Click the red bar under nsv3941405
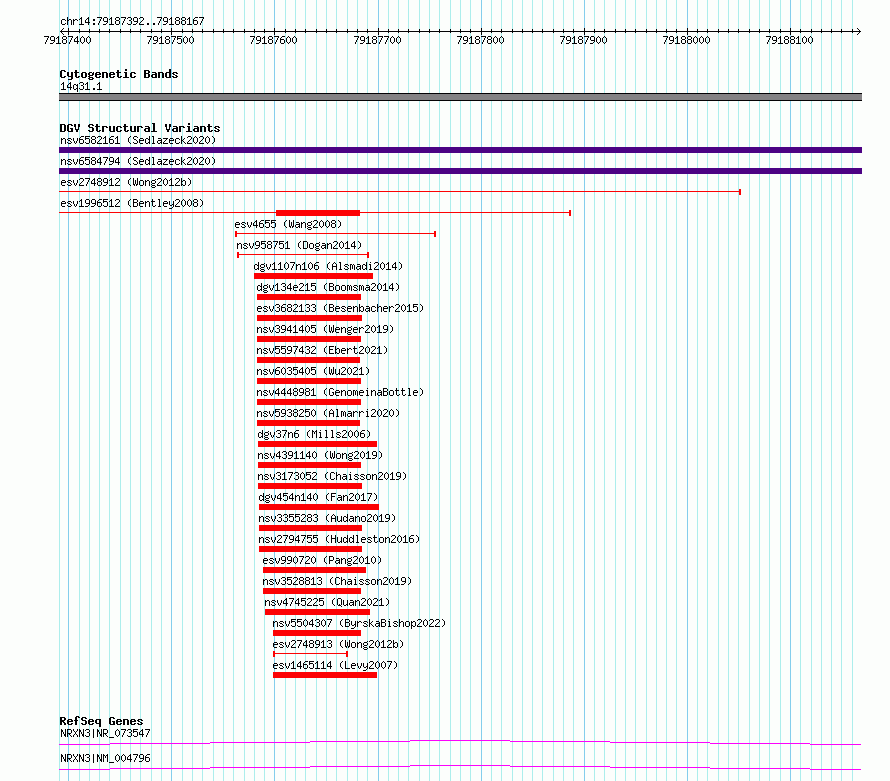 (309, 339)
